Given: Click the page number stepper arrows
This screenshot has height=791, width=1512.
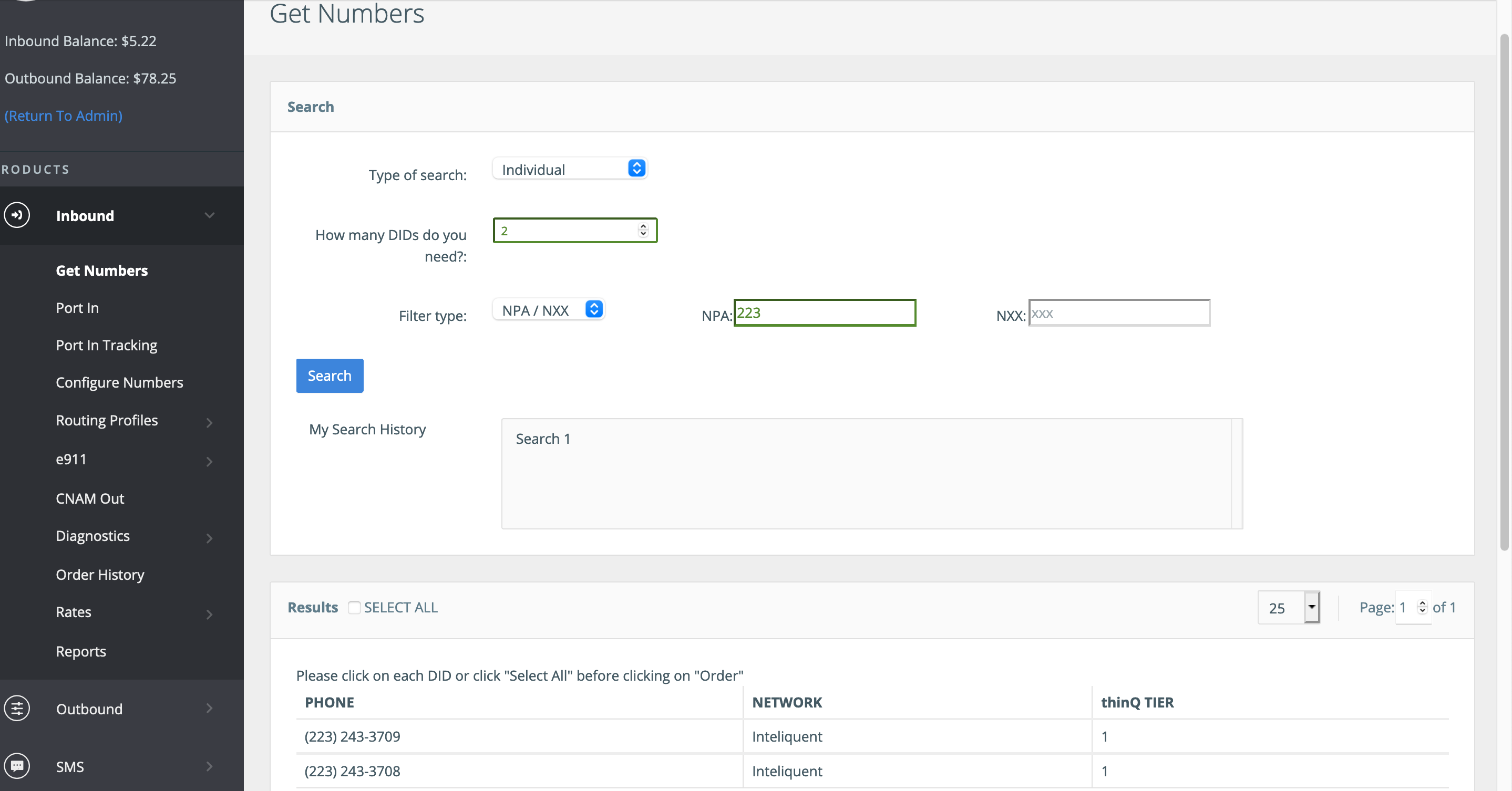Looking at the screenshot, I should [1422, 607].
